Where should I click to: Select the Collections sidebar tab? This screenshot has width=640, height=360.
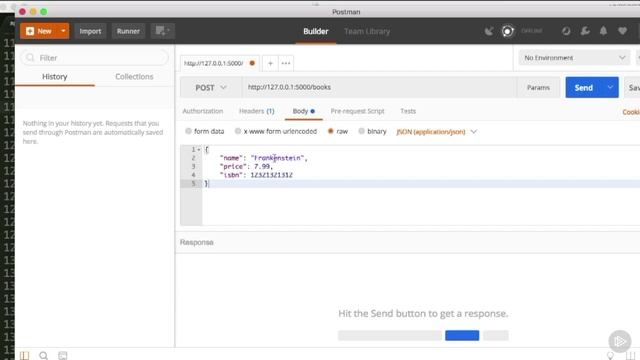pos(134,76)
